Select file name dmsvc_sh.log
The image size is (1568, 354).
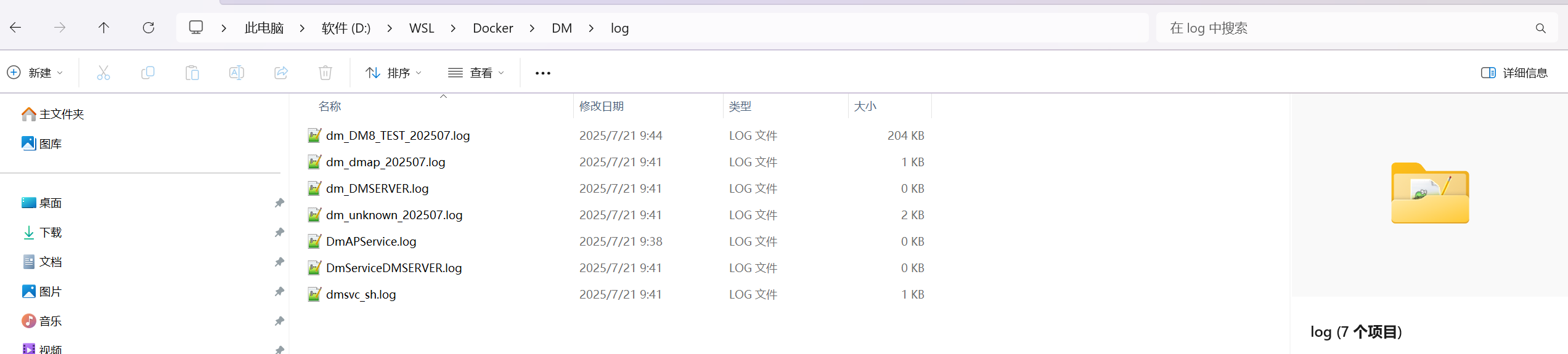point(361,294)
